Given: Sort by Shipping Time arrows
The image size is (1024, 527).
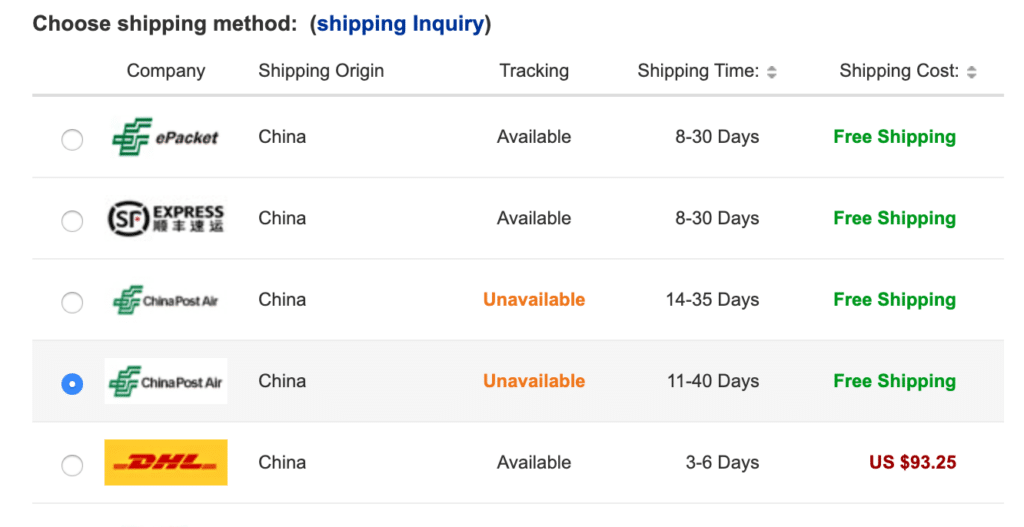Looking at the screenshot, I should [772, 72].
